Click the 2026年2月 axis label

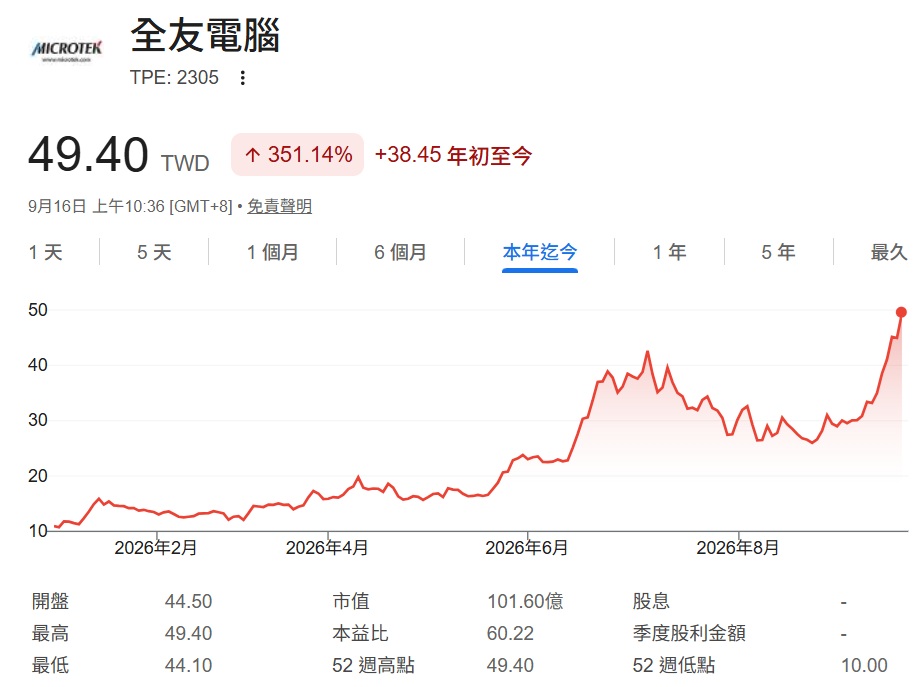[156, 548]
